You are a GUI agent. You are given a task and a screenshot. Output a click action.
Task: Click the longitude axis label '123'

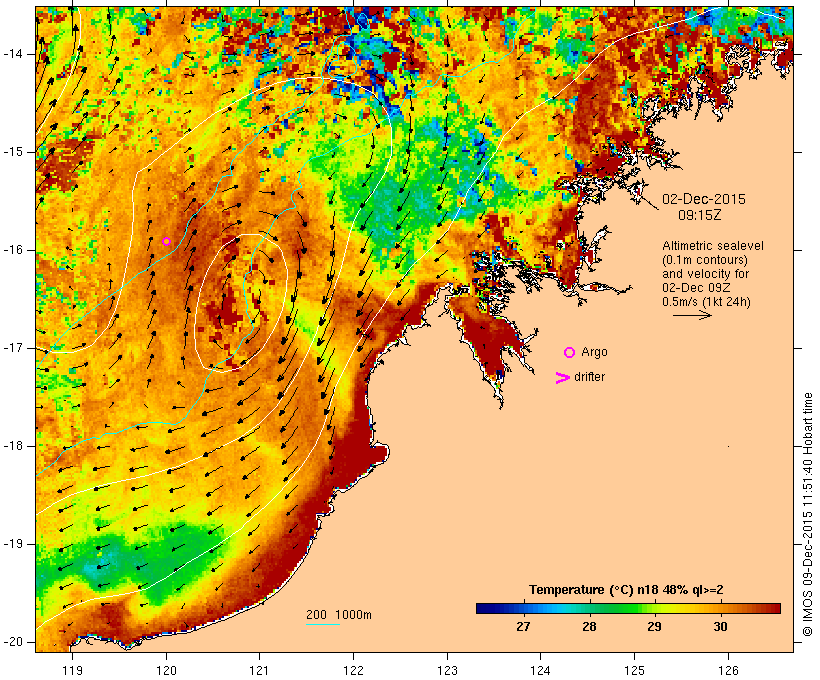tap(447, 670)
